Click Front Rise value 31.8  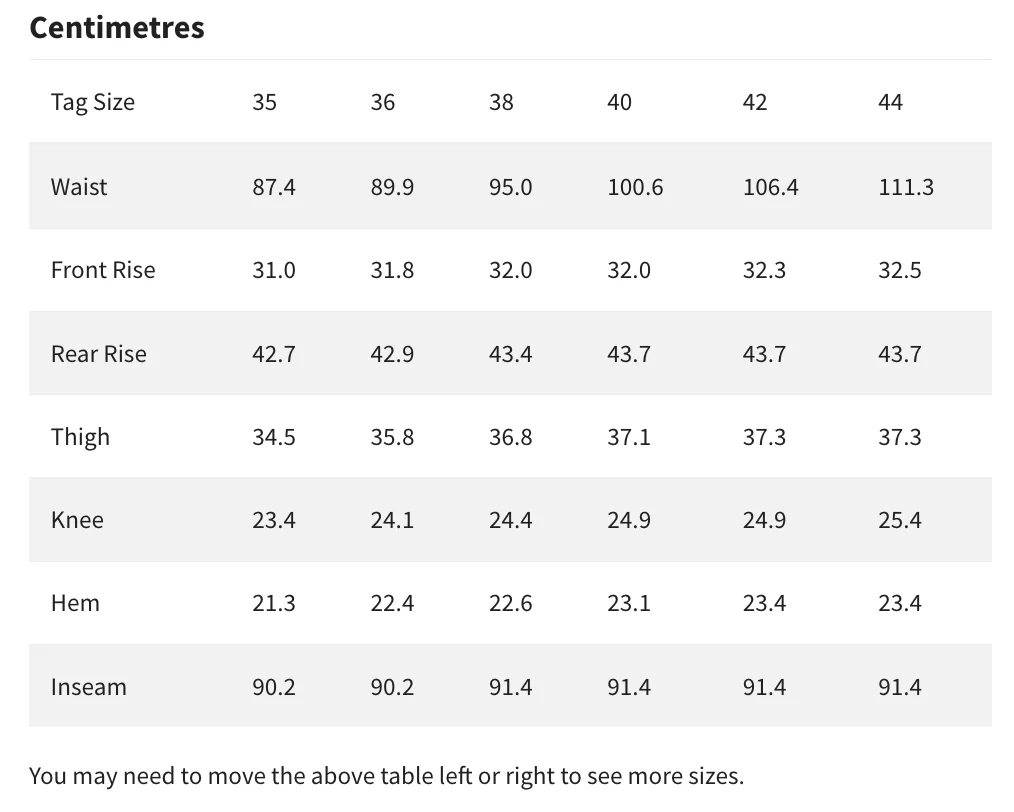pyautogui.click(x=392, y=270)
